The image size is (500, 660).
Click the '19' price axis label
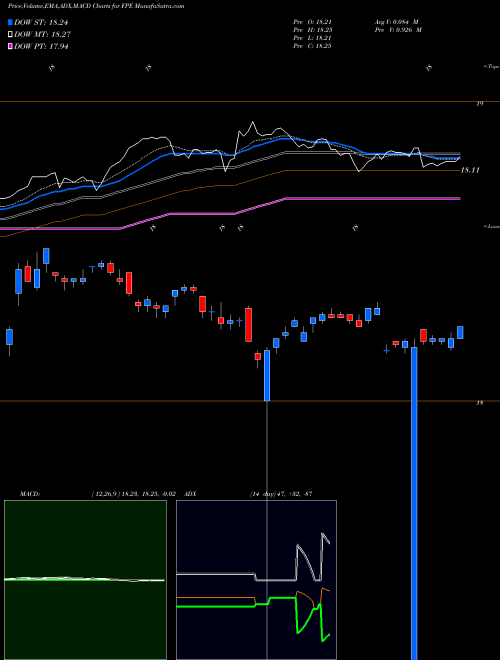coord(479,104)
